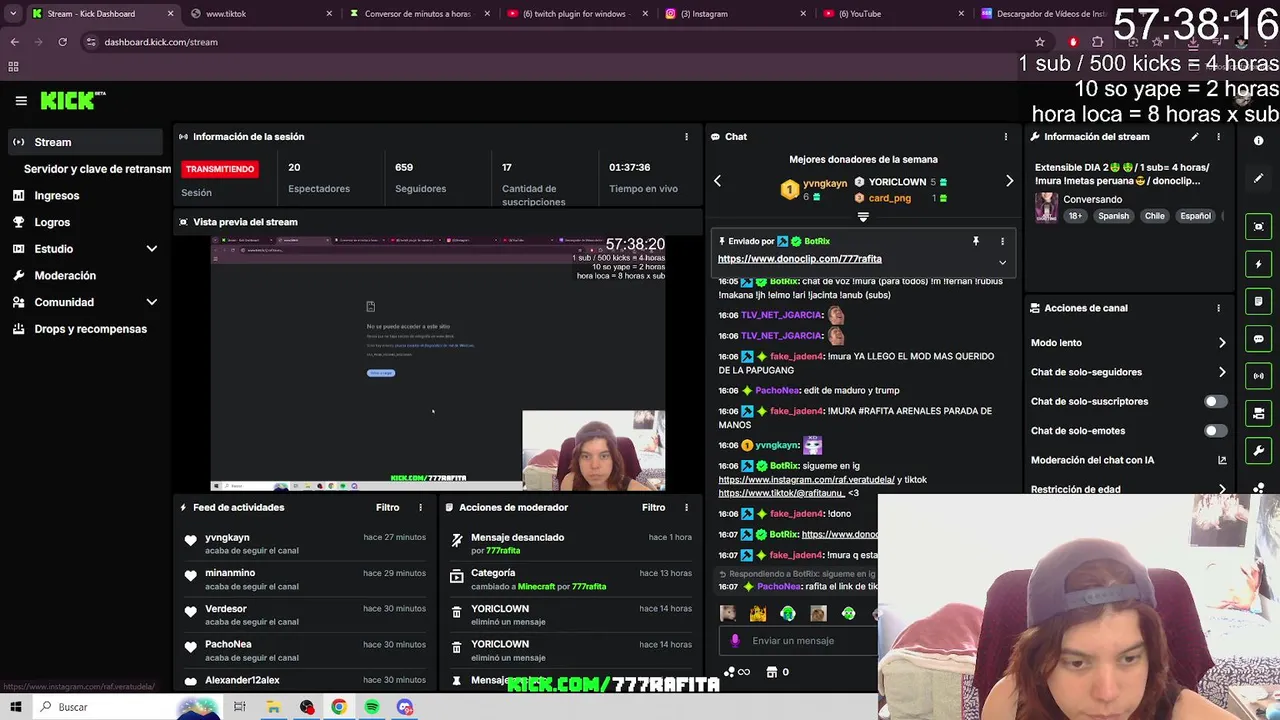The height and width of the screenshot is (720, 1280).
Task: Click the lightning bolt sidebar icon
Action: 1259,264
